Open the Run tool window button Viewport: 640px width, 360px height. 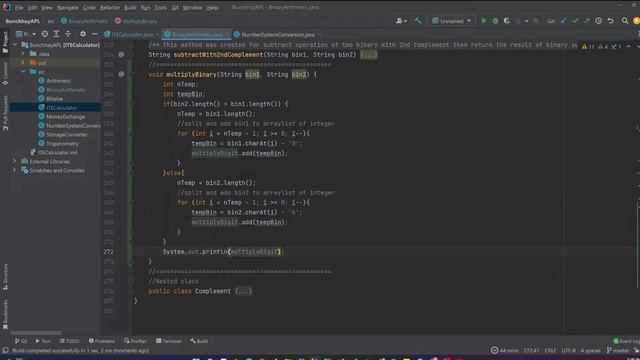tap(43, 341)
